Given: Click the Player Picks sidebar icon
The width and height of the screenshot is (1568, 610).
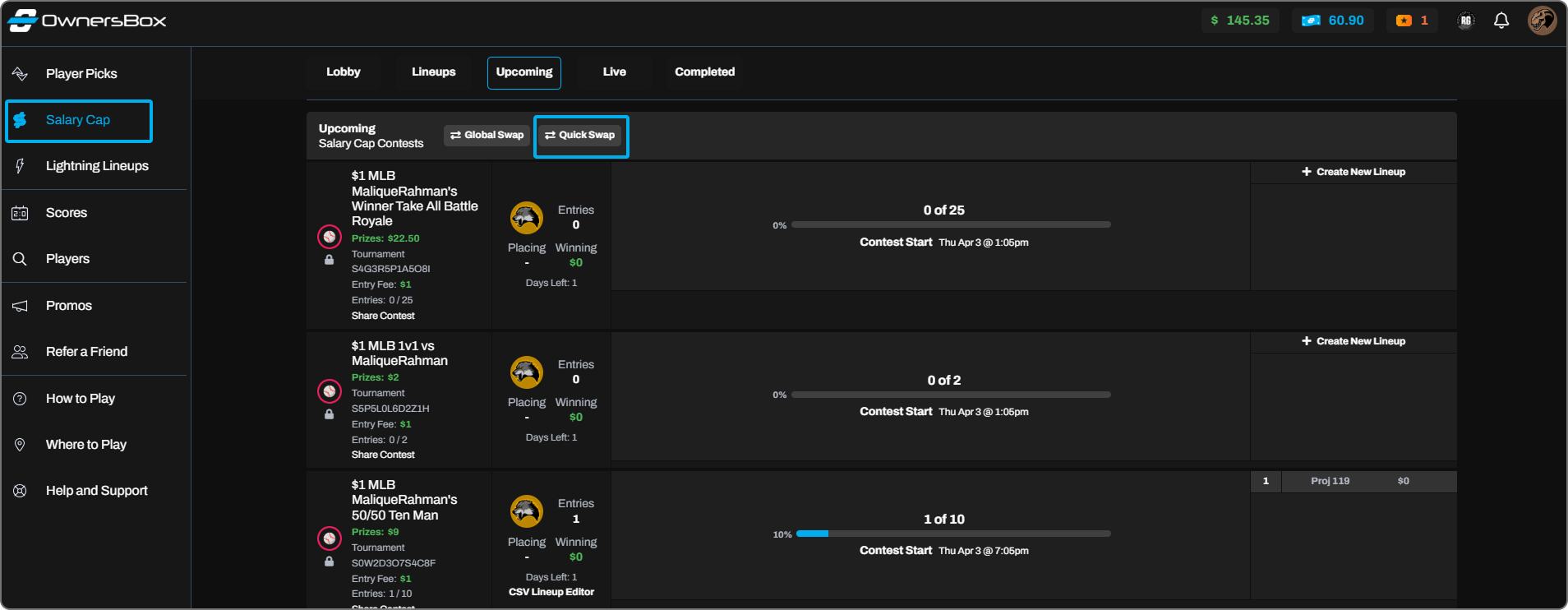Looking at the screenshot, I should [x=21, y=74].
